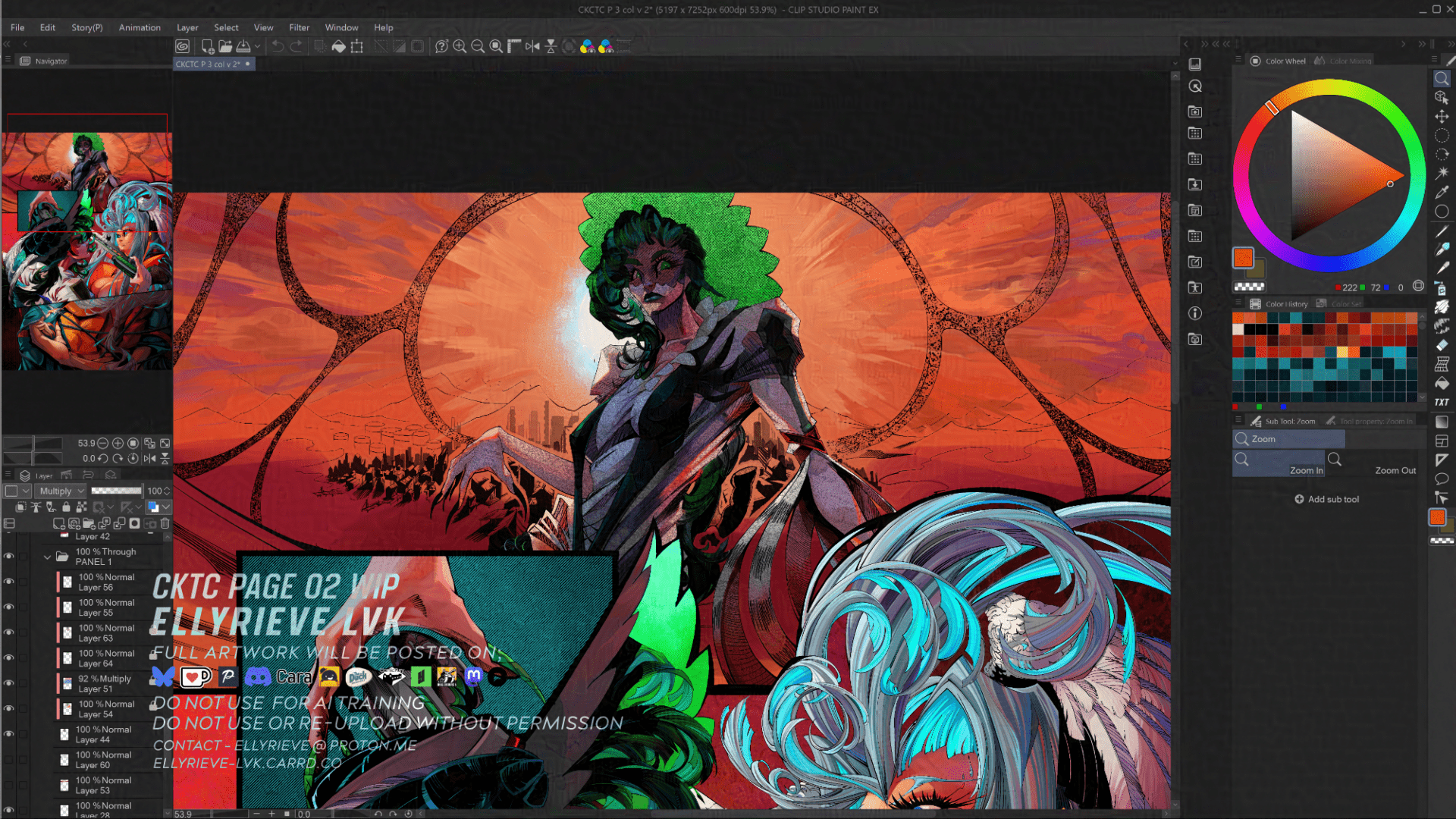Adjust the layer opacity slider
This screenshot has height=819, width=1456.
[116, 491]
